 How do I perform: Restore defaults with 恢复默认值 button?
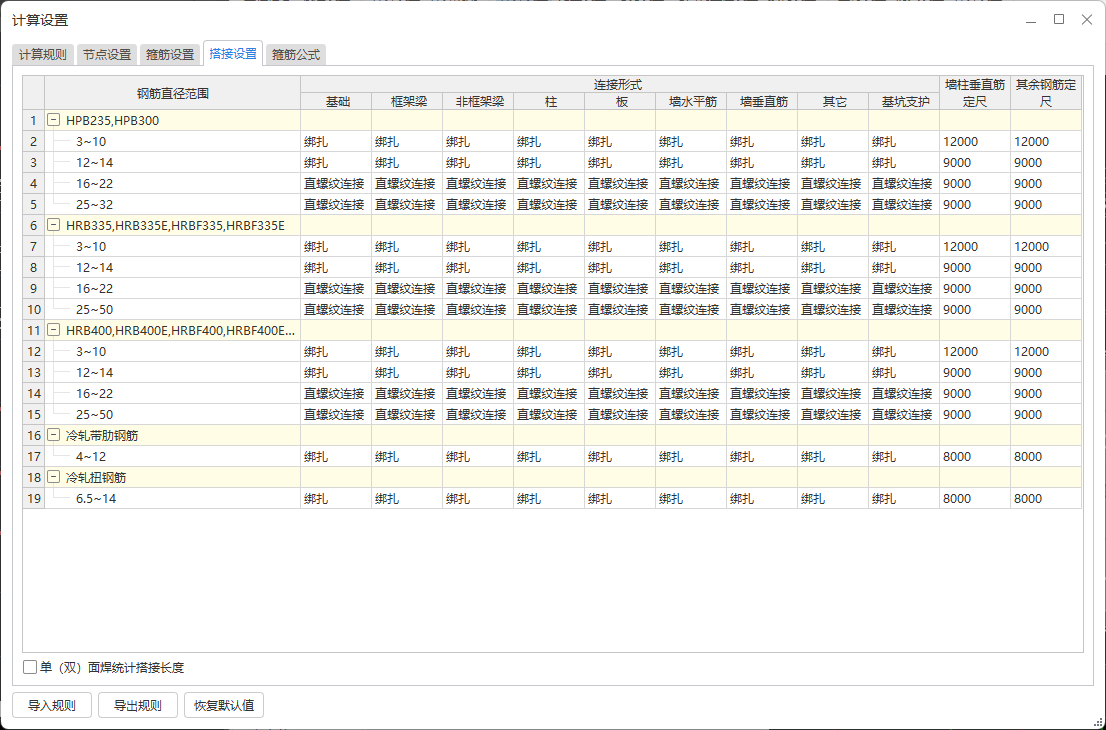[x=224, y=705]
